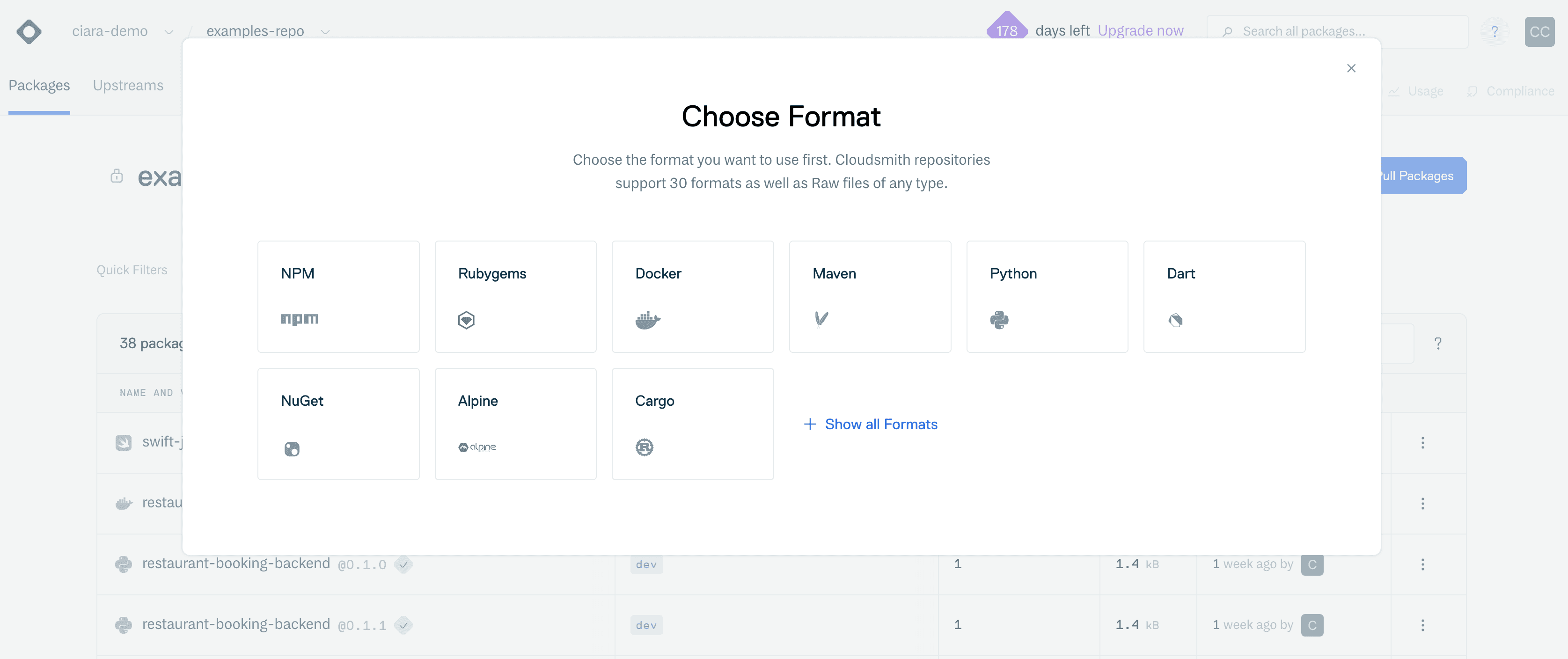
Task: Choose the Rubygems format icon
Action: coord(466,320)
